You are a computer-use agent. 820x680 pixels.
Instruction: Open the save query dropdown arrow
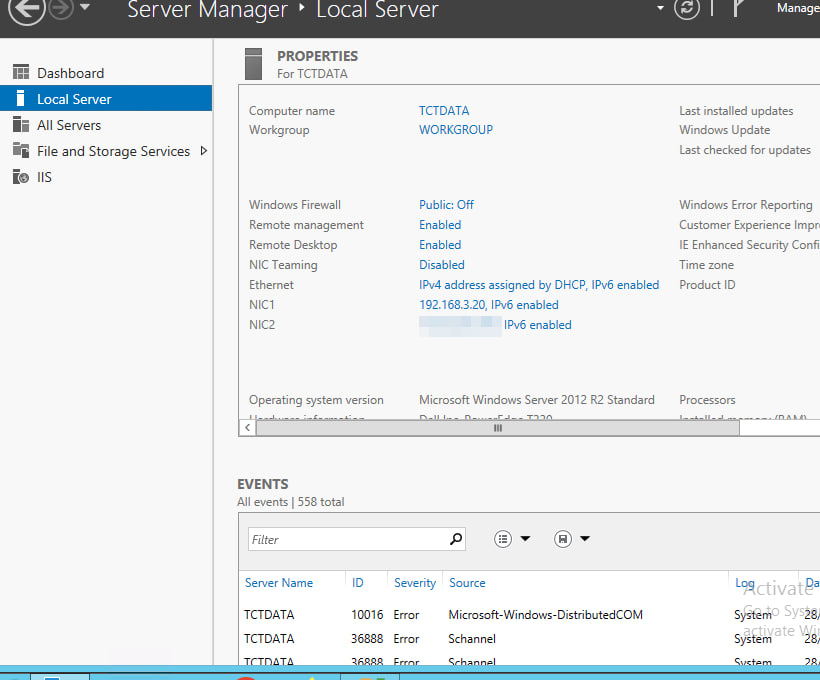click(x=585, y=539)
